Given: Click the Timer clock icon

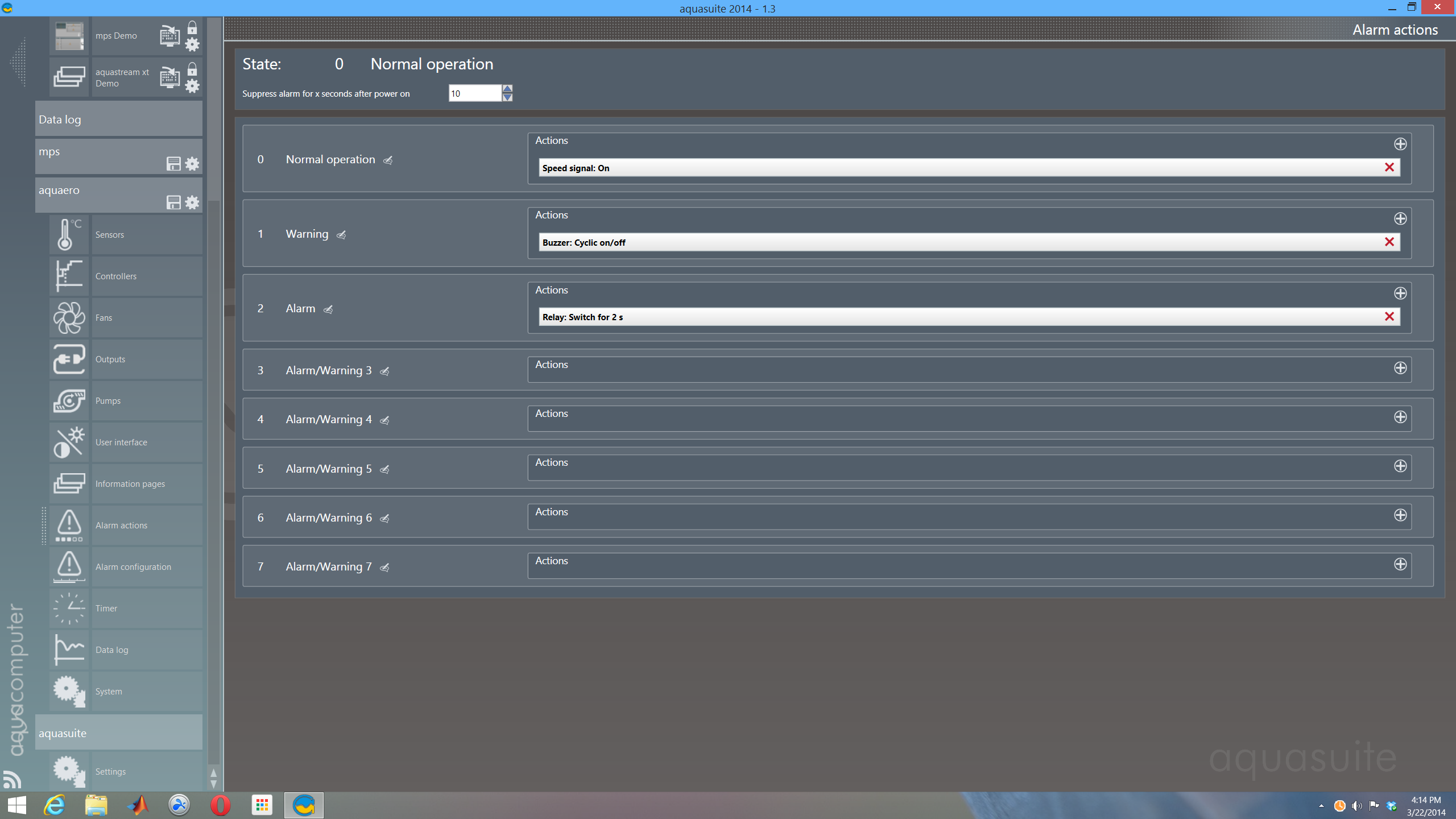Looking at the screenshot, I should 69,608.
